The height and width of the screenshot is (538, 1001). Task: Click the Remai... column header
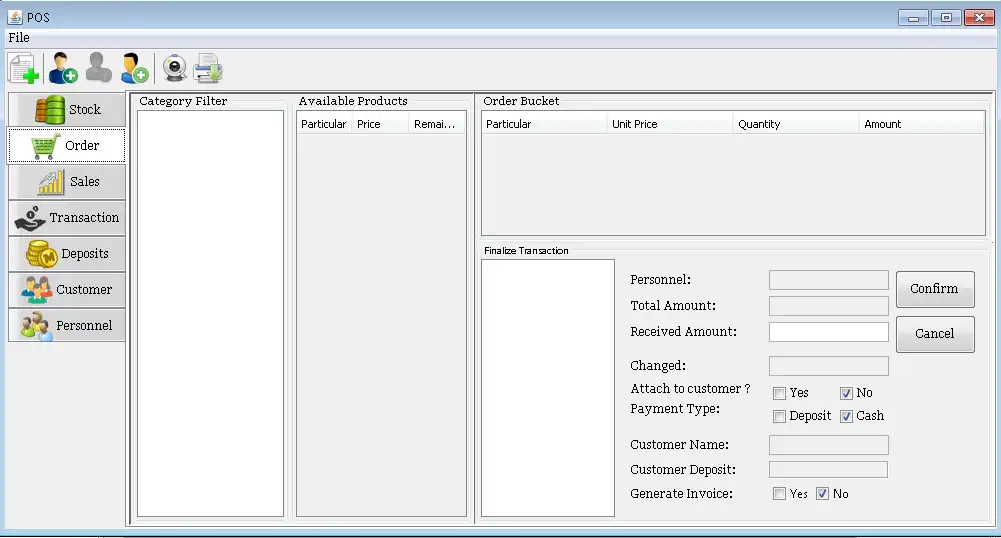(437, 124)
